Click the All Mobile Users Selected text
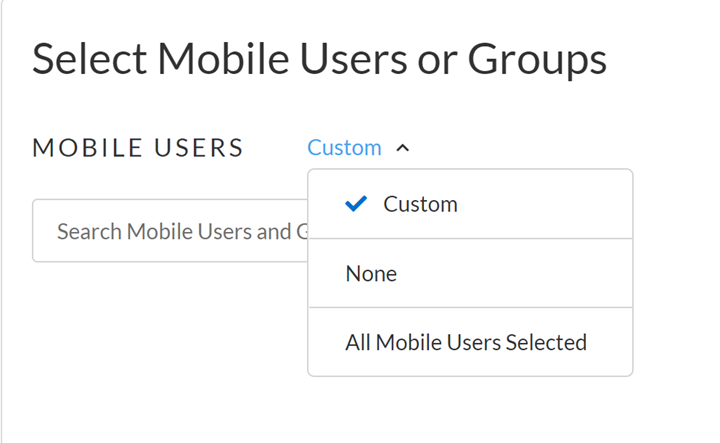 [x=466, y=342]
